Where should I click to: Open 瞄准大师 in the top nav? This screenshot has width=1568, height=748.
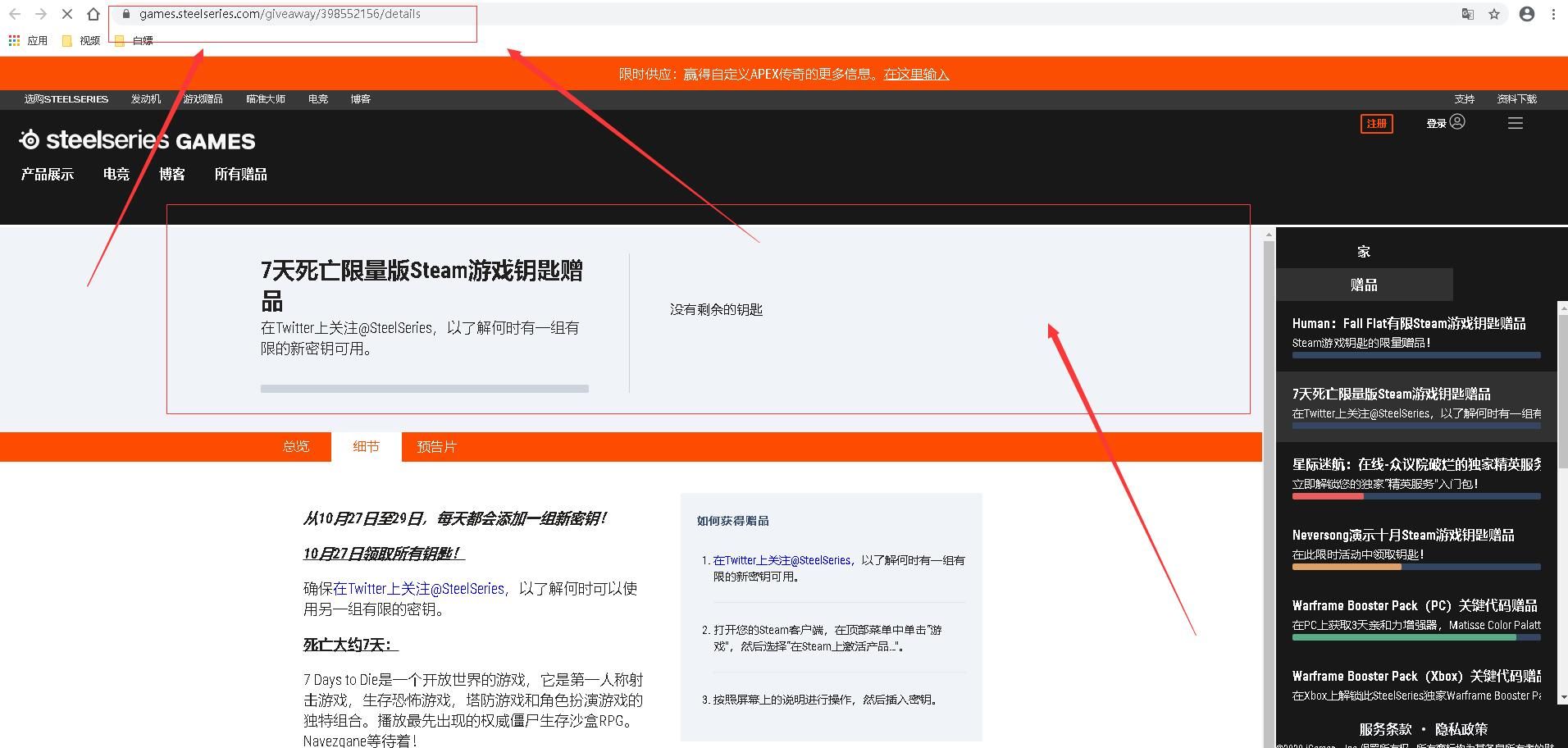[x=266, y=99]
